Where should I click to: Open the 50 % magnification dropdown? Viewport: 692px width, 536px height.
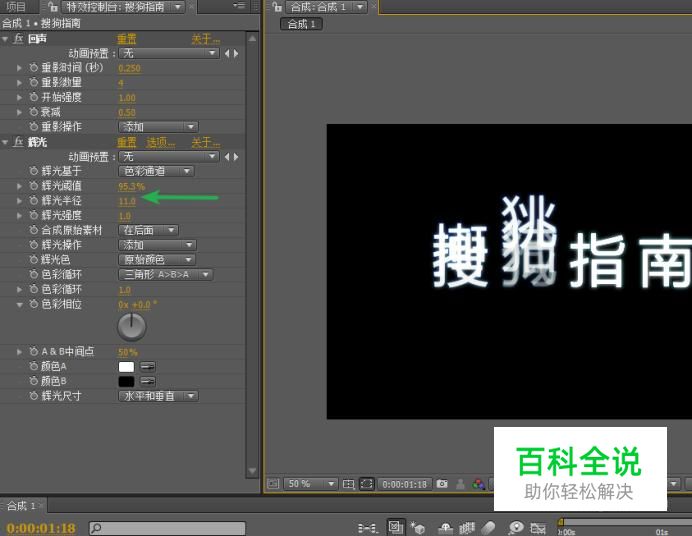[310, 484]
